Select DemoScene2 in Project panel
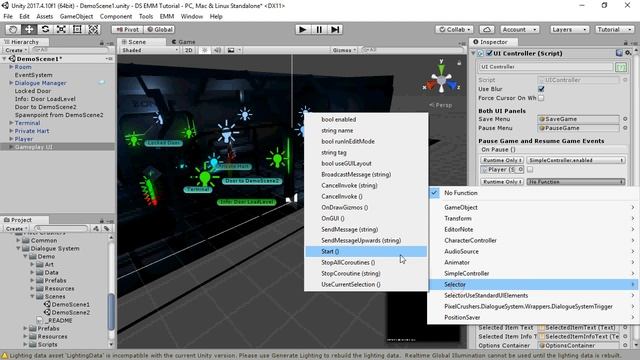The image size is (640, 360). point(70,312)
